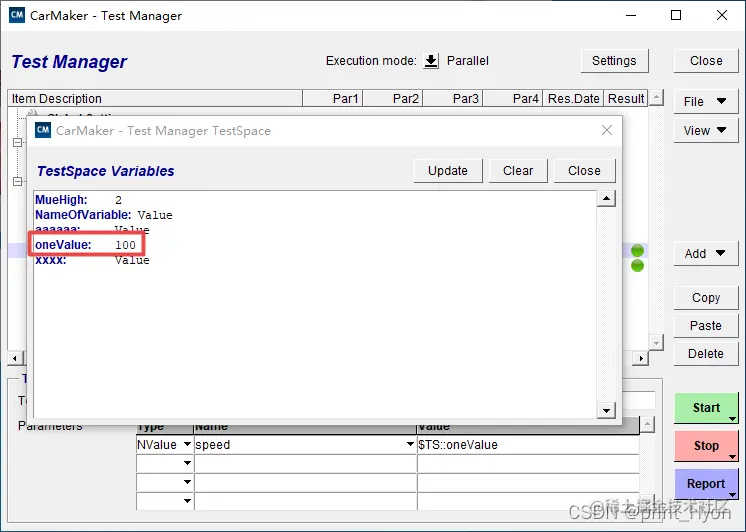The width and height of the screenshot is (746, 532).
Task: Click the Execution mode download-arrow icon
Action: click(x=431, y=61)
